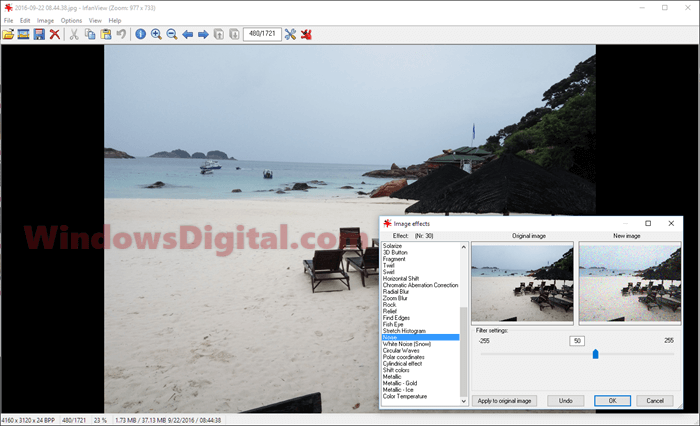Click the filter value field showing 50
Screen dimensions: 700x426
pyautogui.click(x=577, y=341)
